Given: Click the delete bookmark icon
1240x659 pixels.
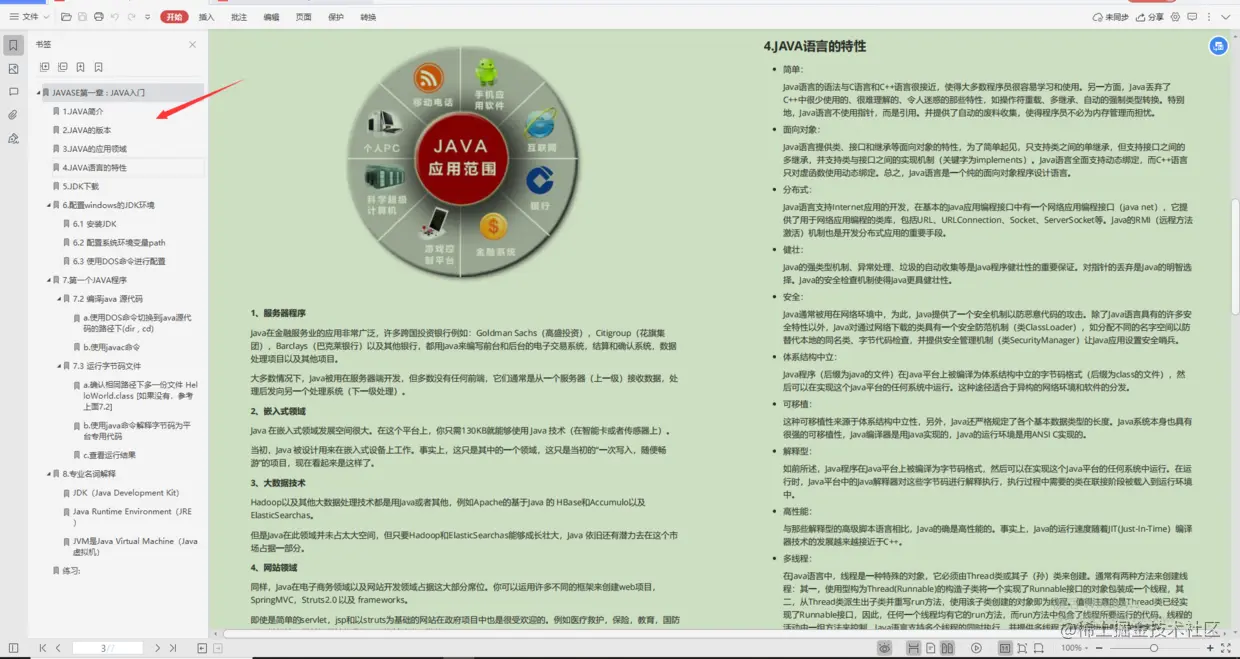Looking at the screenshot, I should pyautogui.click(x=98, y=67).
